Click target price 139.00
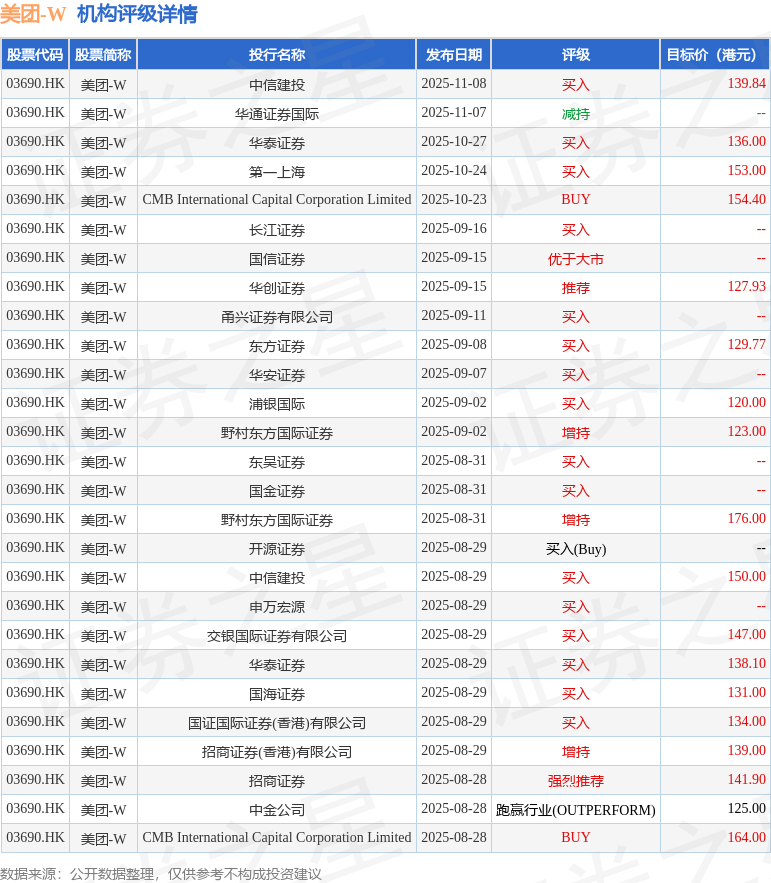The image size is (771, 883). click(x=746, y=751)
